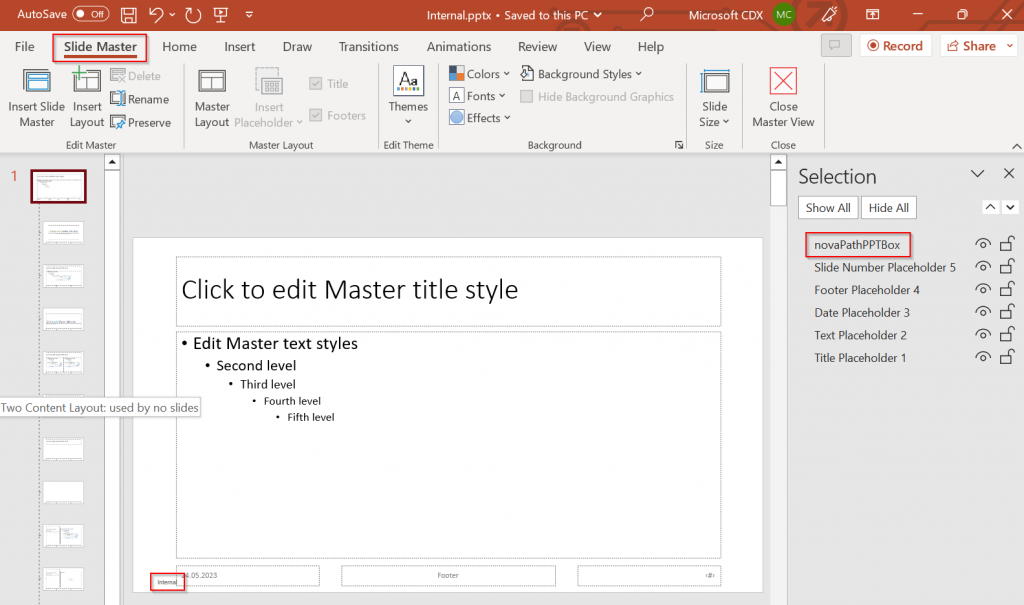This screenshot has height=605, width=1024.
Task: Open the File menu
Action: click(25, 46)
